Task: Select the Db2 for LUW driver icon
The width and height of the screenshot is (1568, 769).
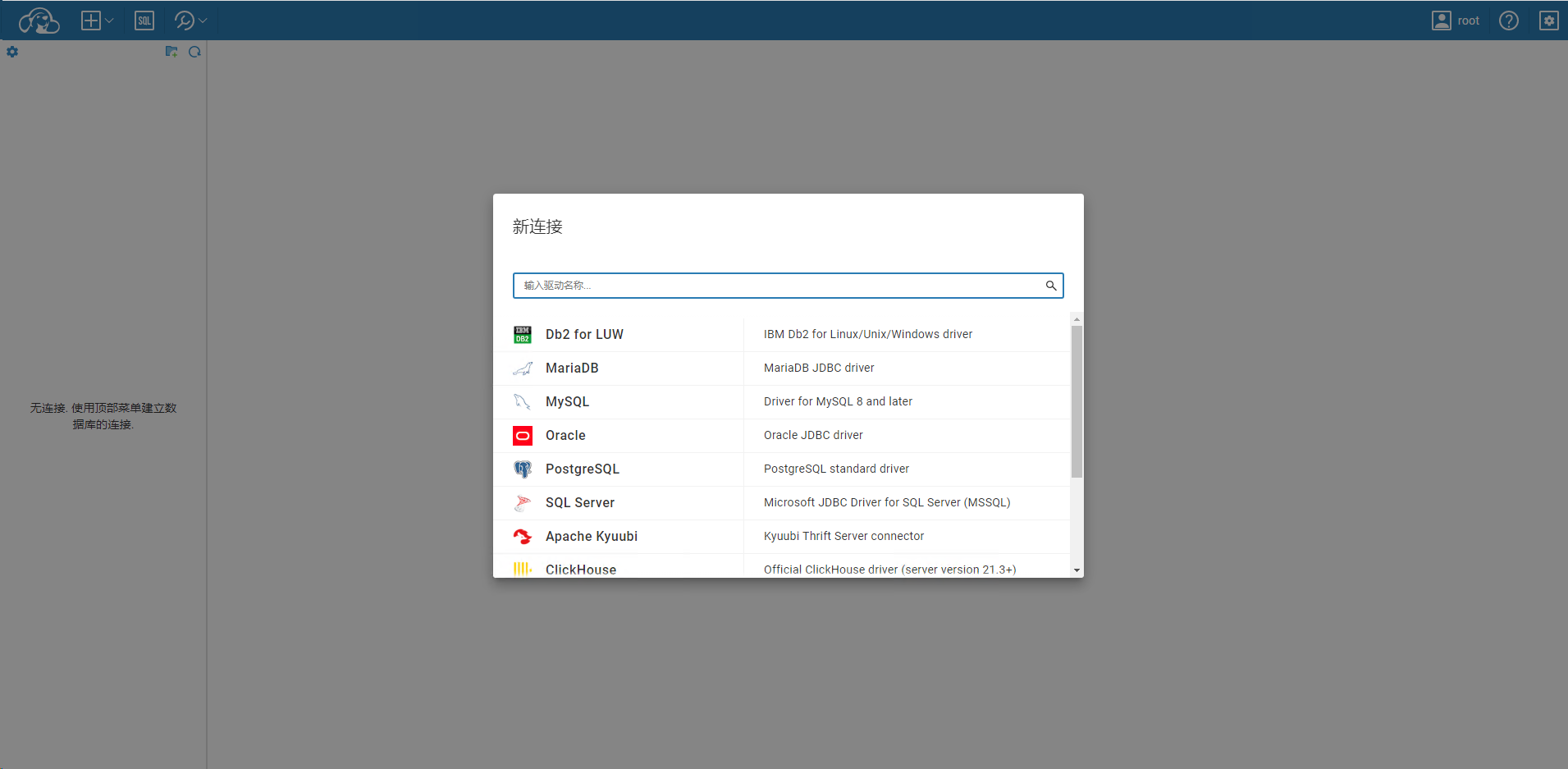Action: (x=523, y=334)
